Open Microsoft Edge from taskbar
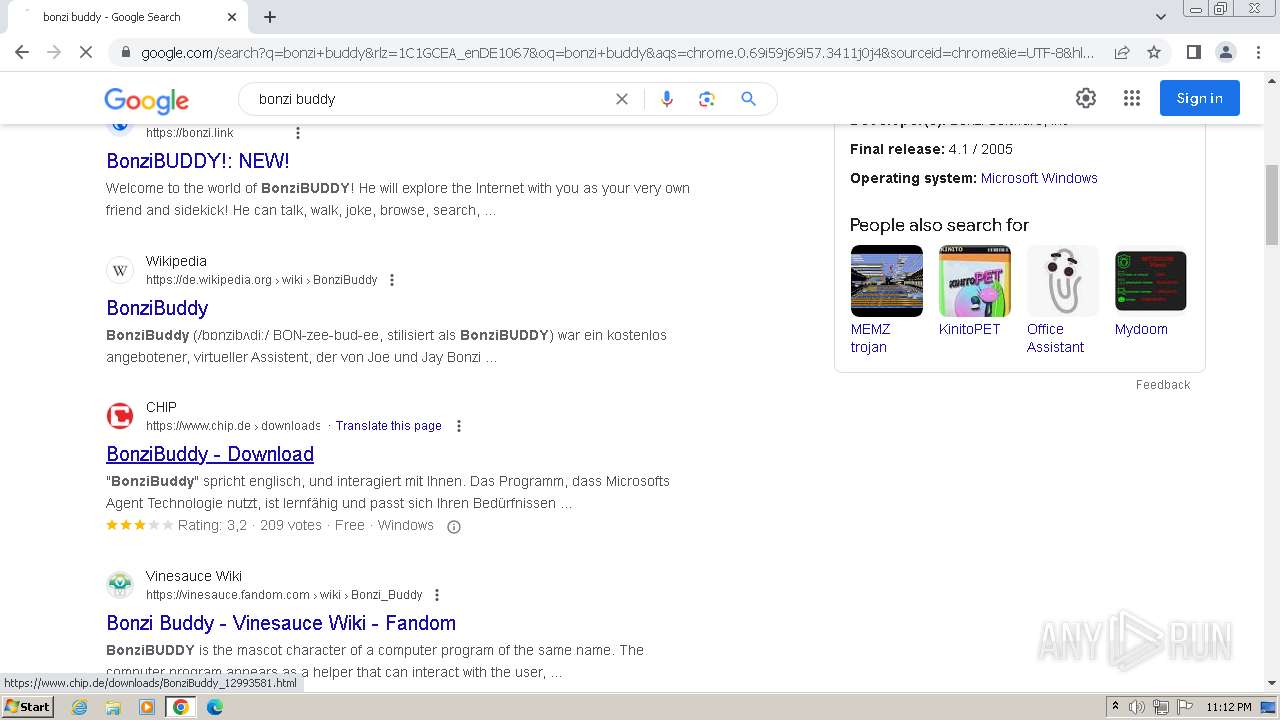This screenshot has height=720, width=1280. 215,707
